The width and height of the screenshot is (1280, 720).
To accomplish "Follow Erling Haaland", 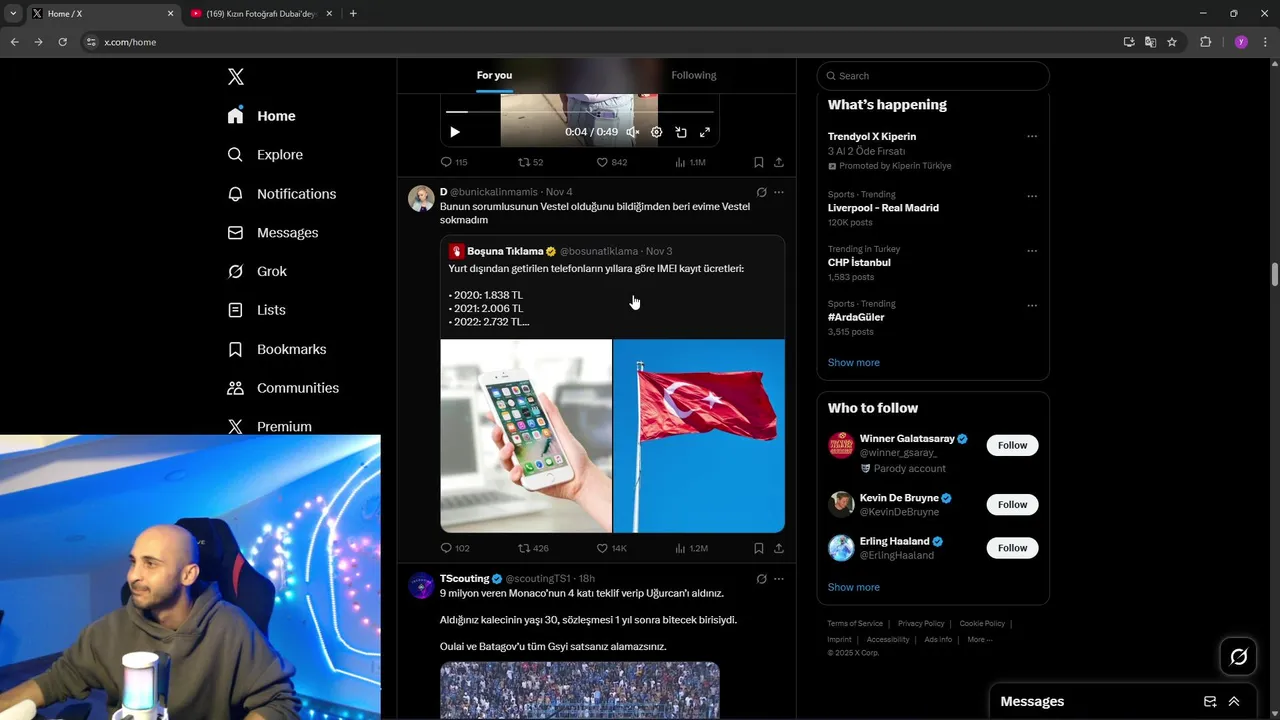I will click(x=1012, y=548).
